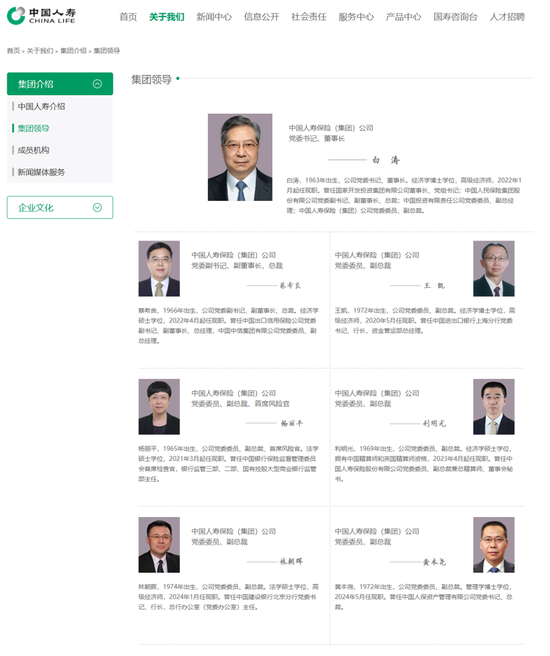Click 党委委员、副总裁、首席风险官 title text

tap(240, 404)
